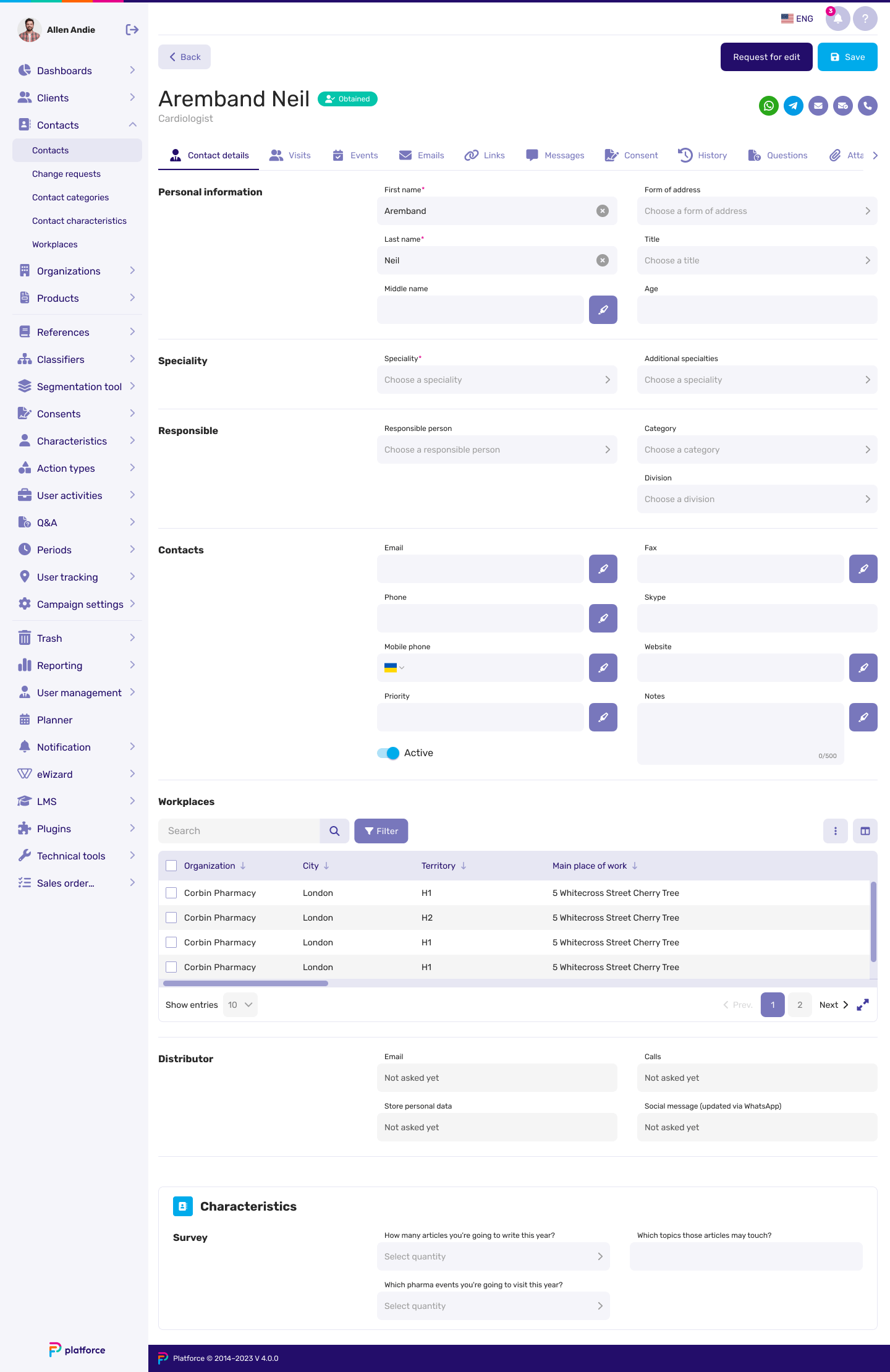Click edit pen next to Mobile phone

tap(603, 668)
